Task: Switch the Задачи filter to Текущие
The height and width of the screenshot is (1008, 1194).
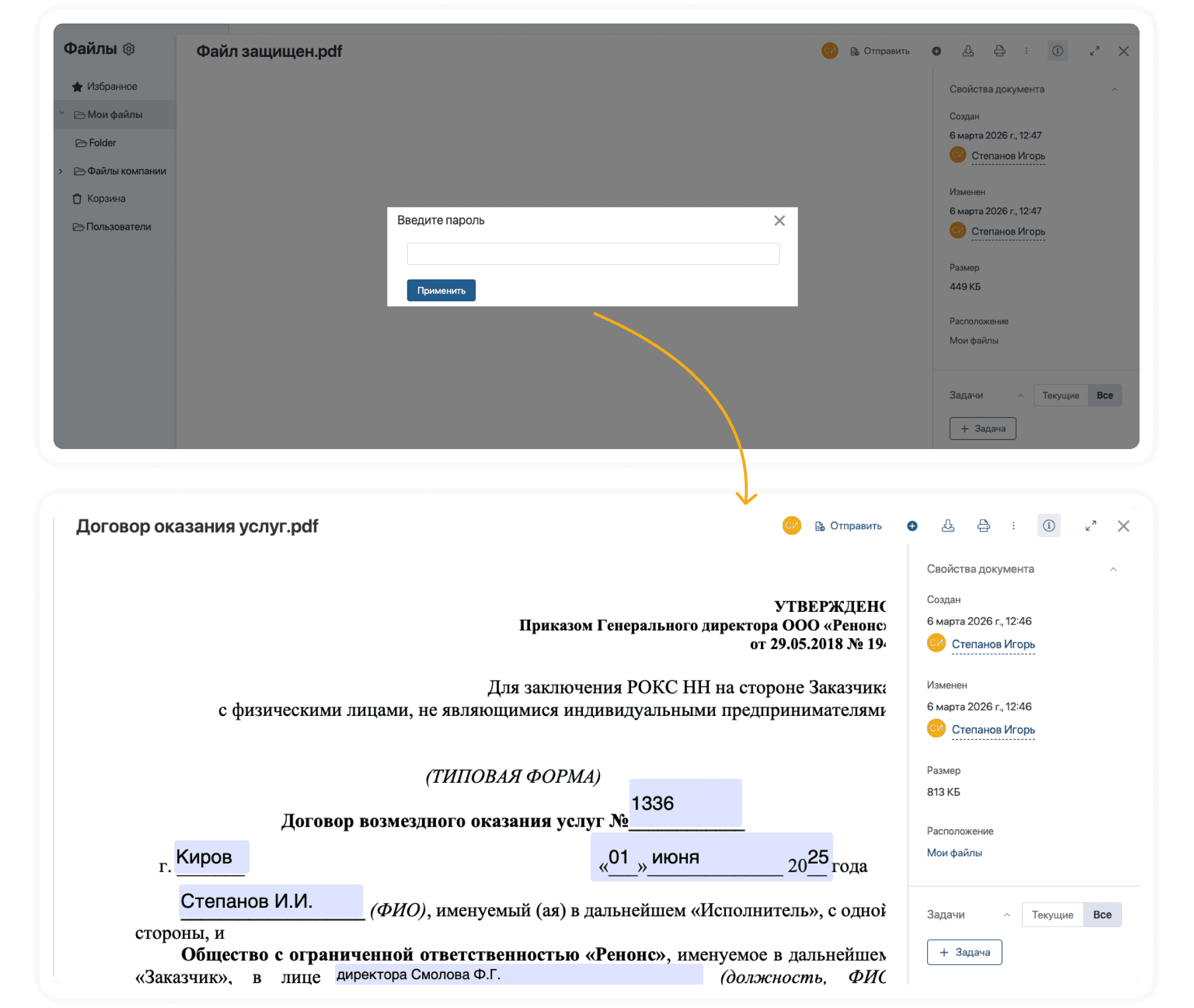Action: [1061, 395]
